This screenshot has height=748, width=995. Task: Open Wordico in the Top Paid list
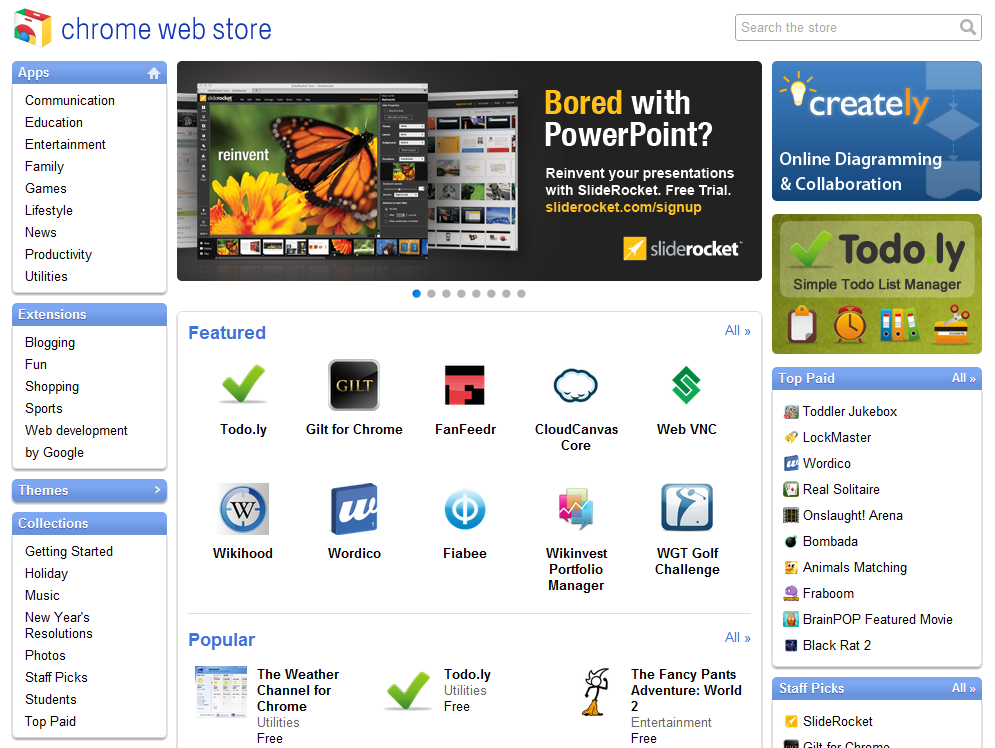827,464
